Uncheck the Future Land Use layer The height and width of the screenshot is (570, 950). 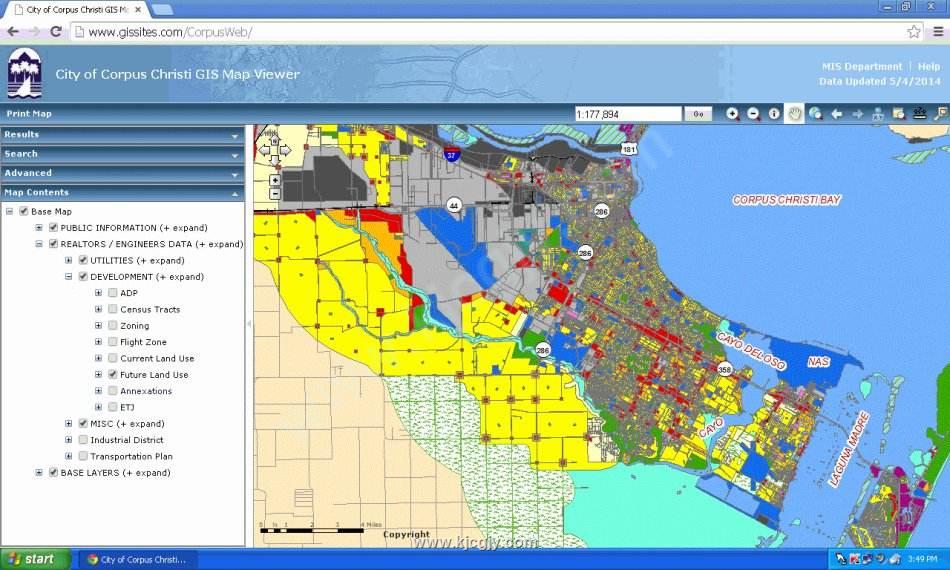coord(113,374)
